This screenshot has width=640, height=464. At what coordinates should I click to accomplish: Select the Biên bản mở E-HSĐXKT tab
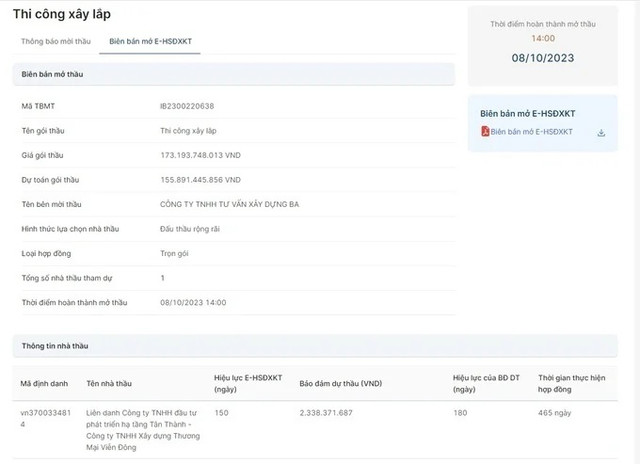click(x=150, y=41)
